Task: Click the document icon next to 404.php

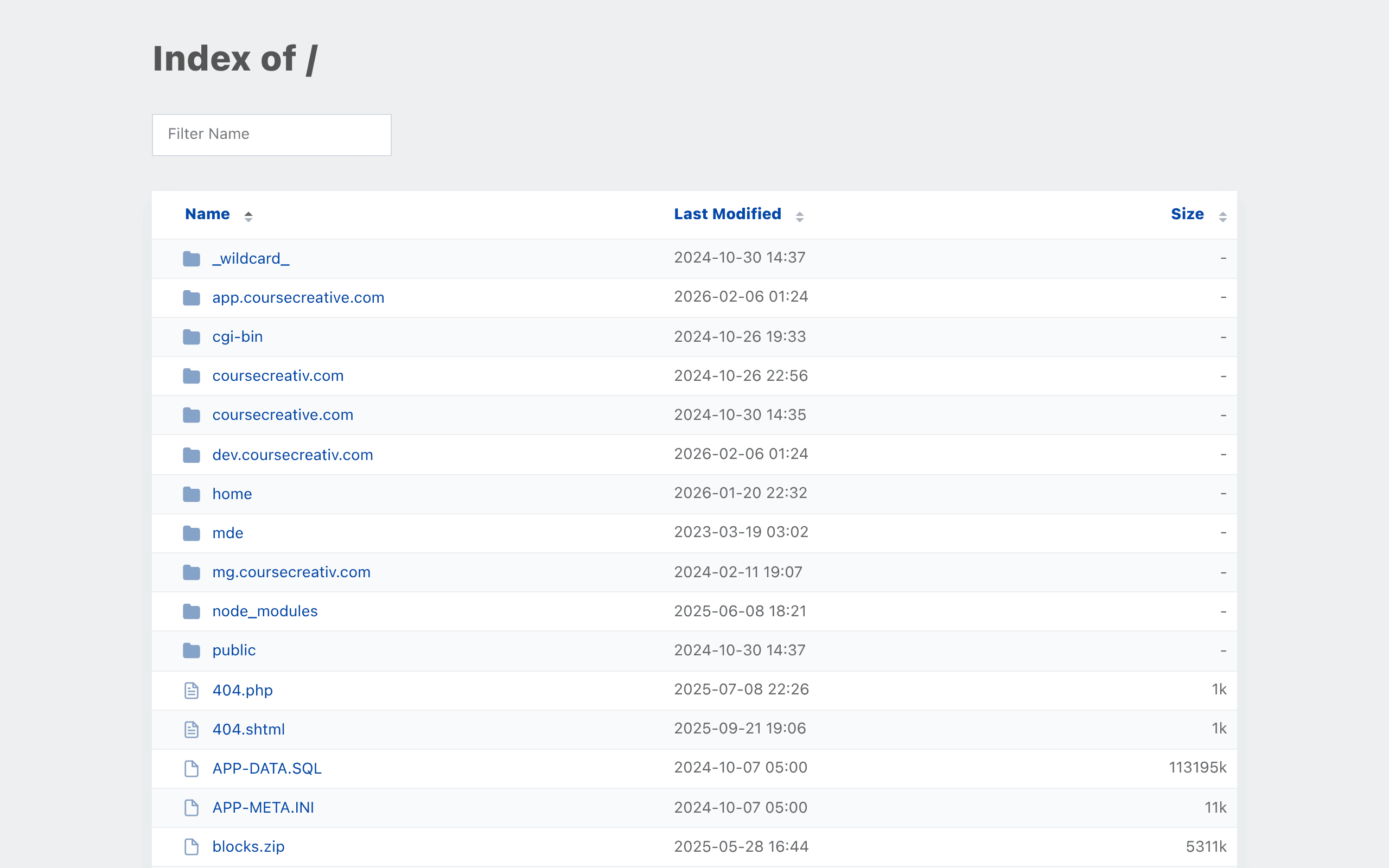Action: pyautogui.click(x=191, y=690)
